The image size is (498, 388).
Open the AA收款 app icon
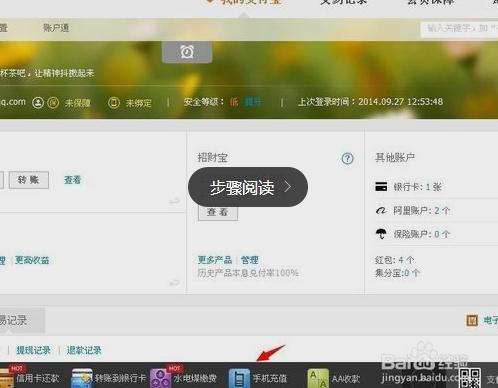point(318,378)
